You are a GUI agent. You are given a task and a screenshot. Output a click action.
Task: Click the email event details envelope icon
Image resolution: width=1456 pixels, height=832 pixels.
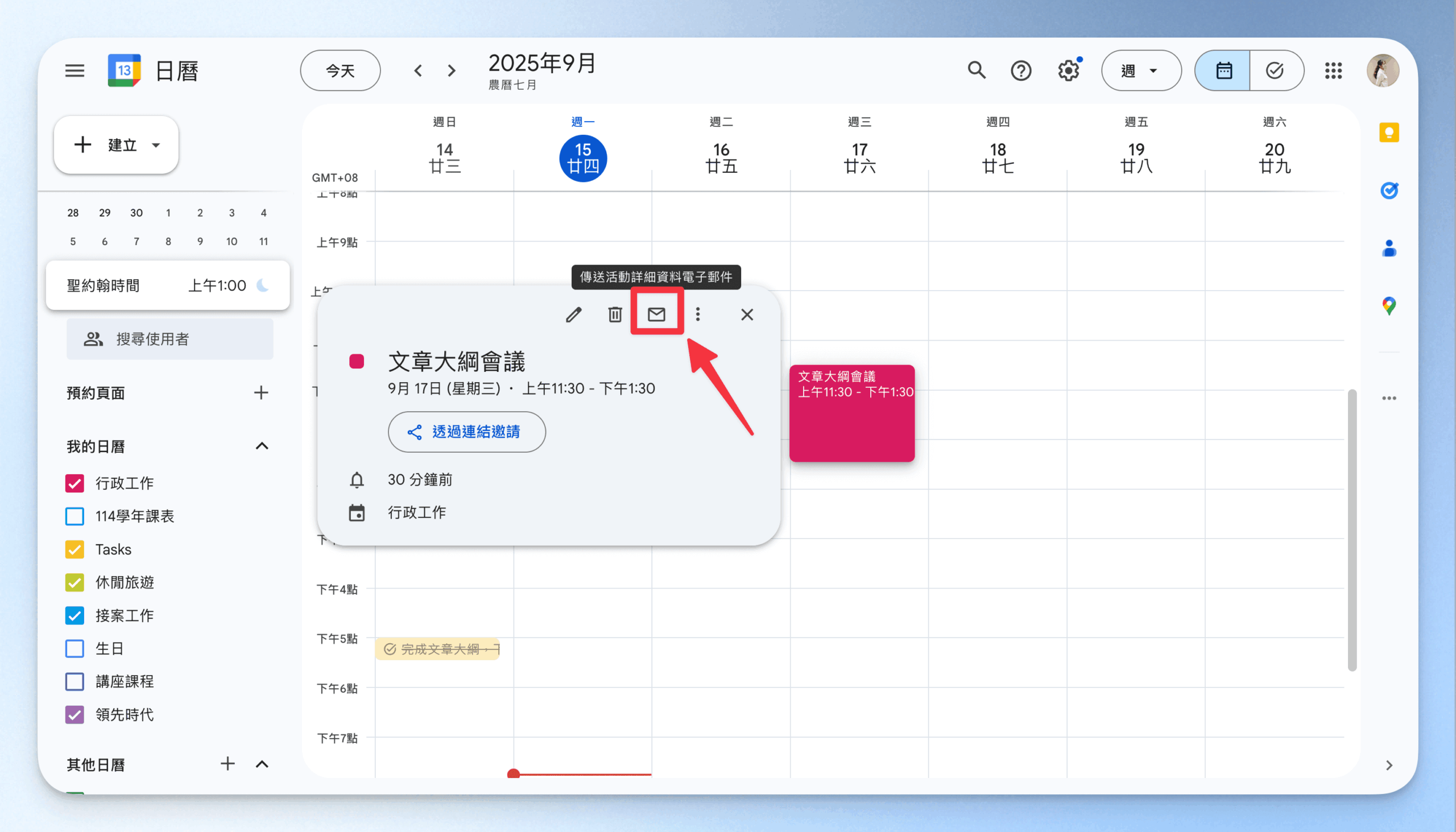pyautogui.click(x=656, y=314)
